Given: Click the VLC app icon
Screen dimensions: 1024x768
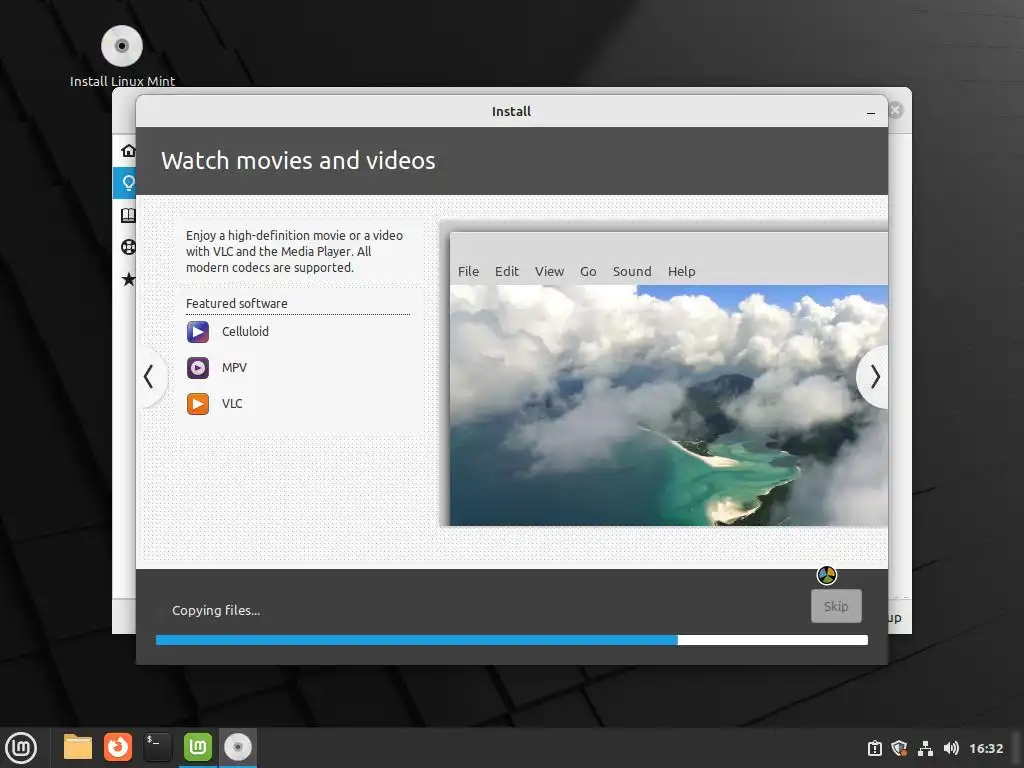Looking at the screenshot, I should (x=198, y=404).
